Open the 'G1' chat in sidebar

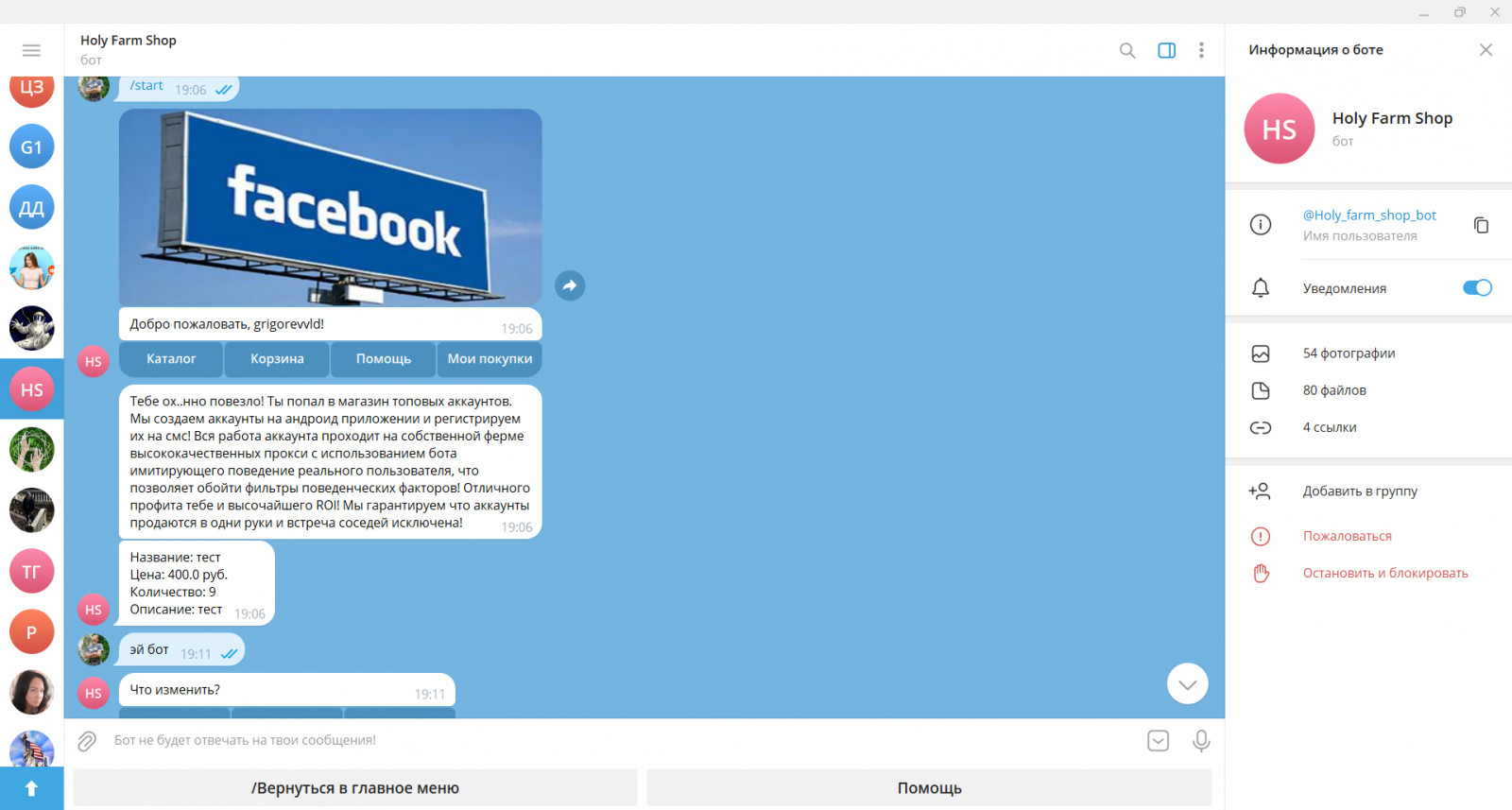tap(32, 147)
